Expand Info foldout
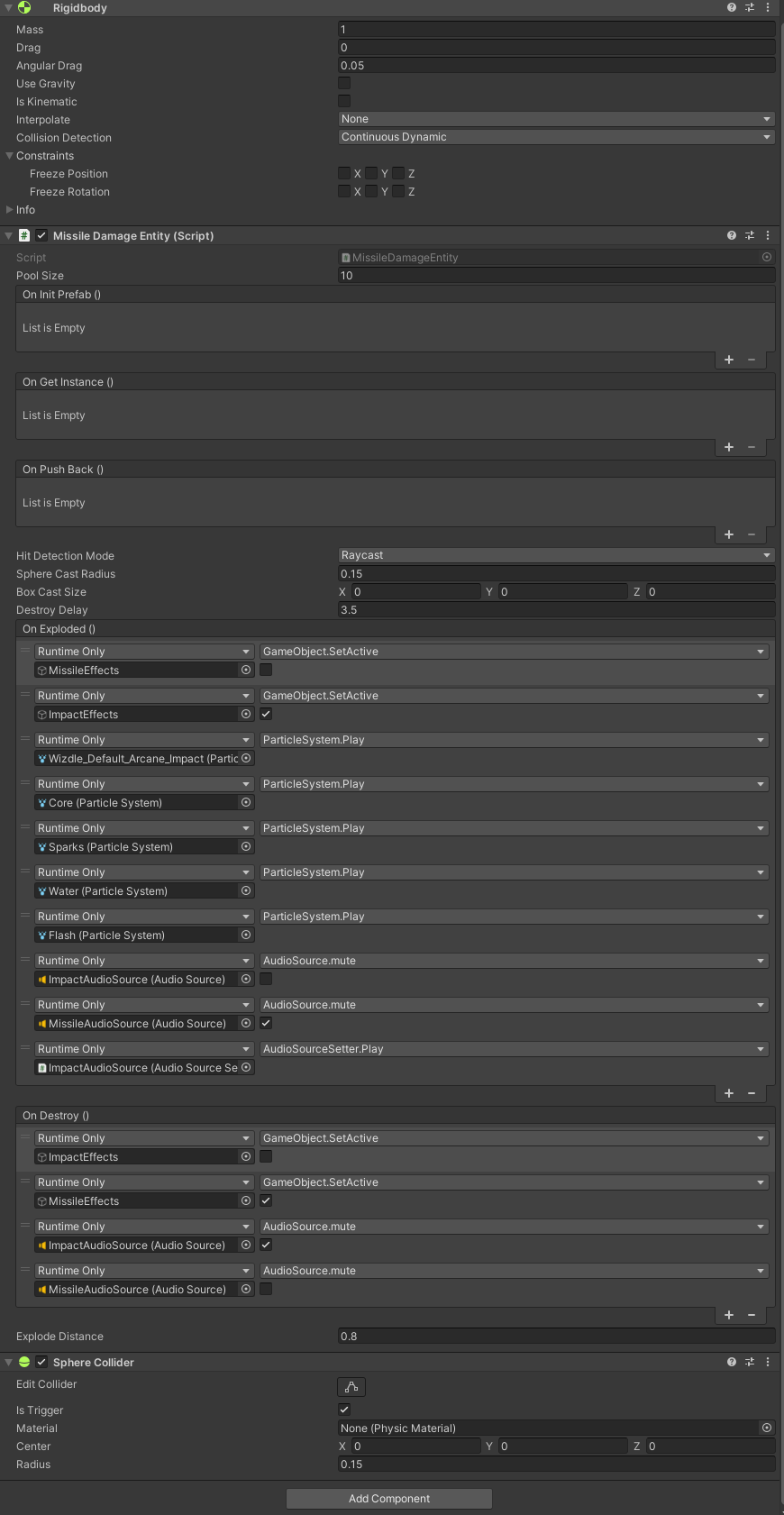 pos(9,209)
